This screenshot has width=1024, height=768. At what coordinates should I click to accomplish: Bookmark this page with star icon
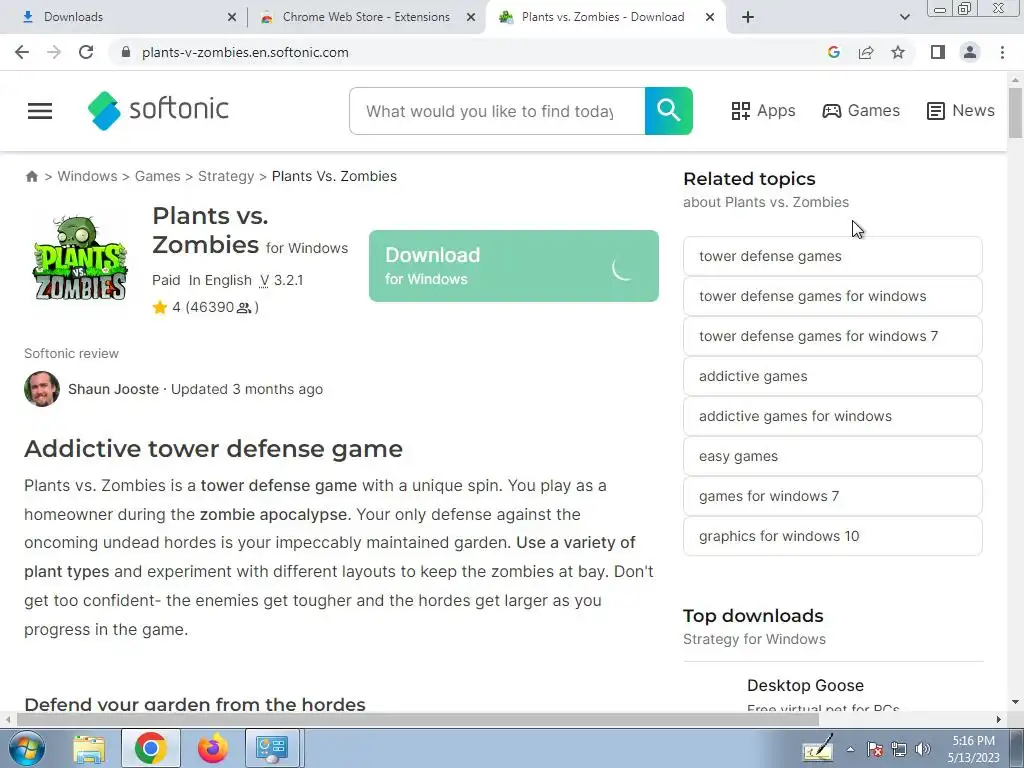pos(898,52)
